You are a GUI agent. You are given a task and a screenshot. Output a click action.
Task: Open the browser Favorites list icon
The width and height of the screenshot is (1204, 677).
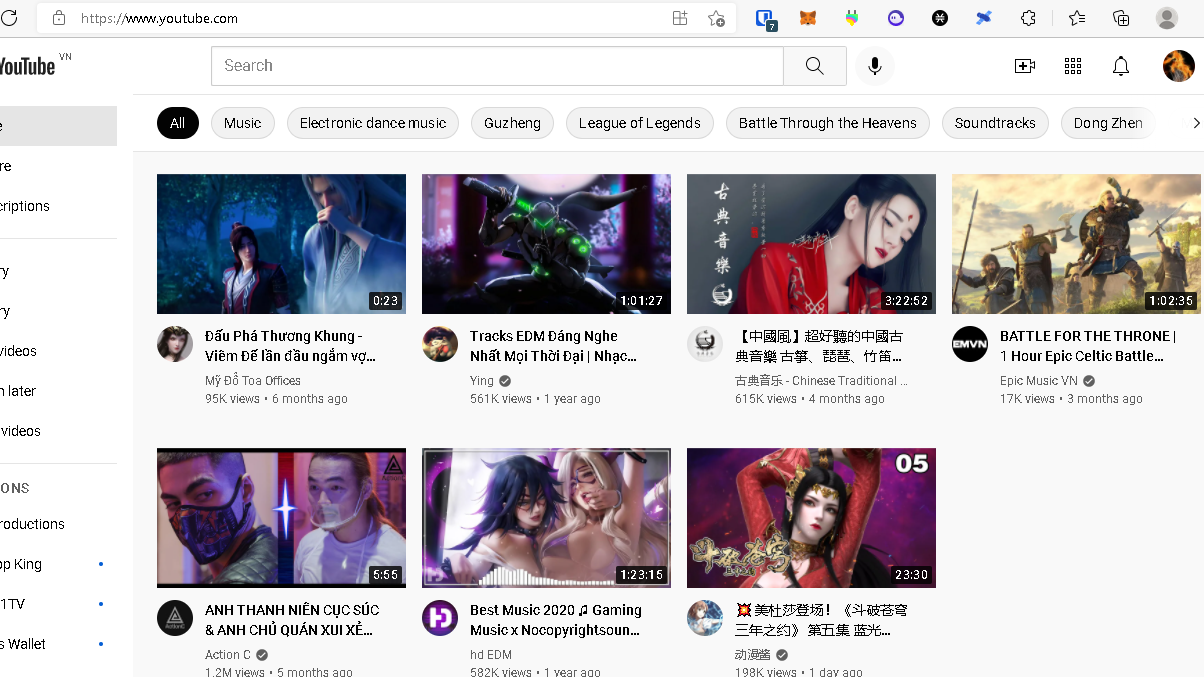[1077, 18]
